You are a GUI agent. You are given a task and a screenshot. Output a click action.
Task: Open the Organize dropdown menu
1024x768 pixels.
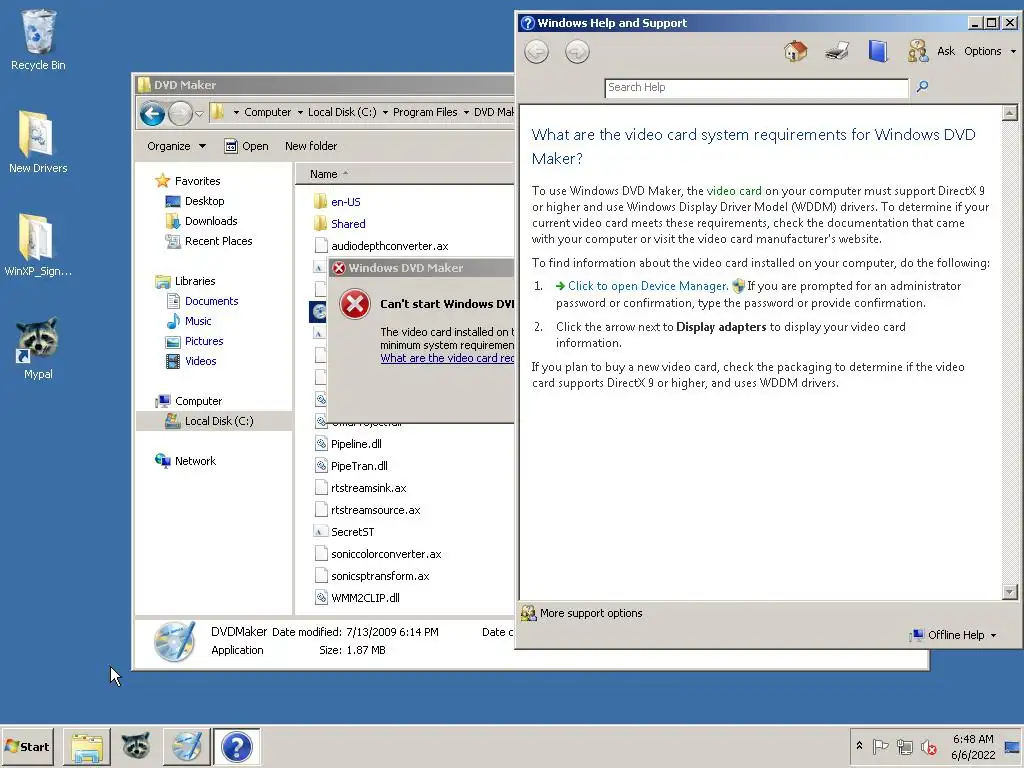176,146
